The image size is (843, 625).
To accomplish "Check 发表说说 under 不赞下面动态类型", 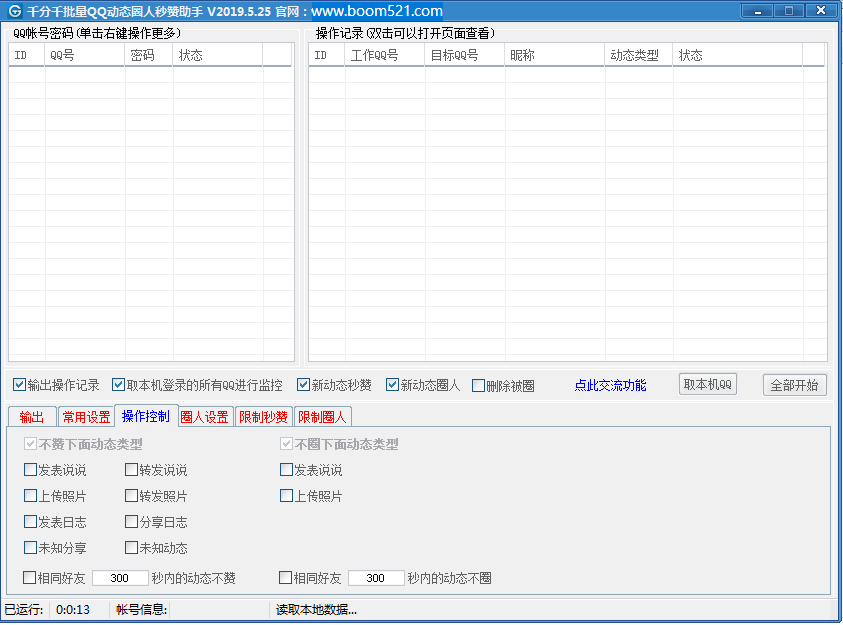I will tap(30, 470).
